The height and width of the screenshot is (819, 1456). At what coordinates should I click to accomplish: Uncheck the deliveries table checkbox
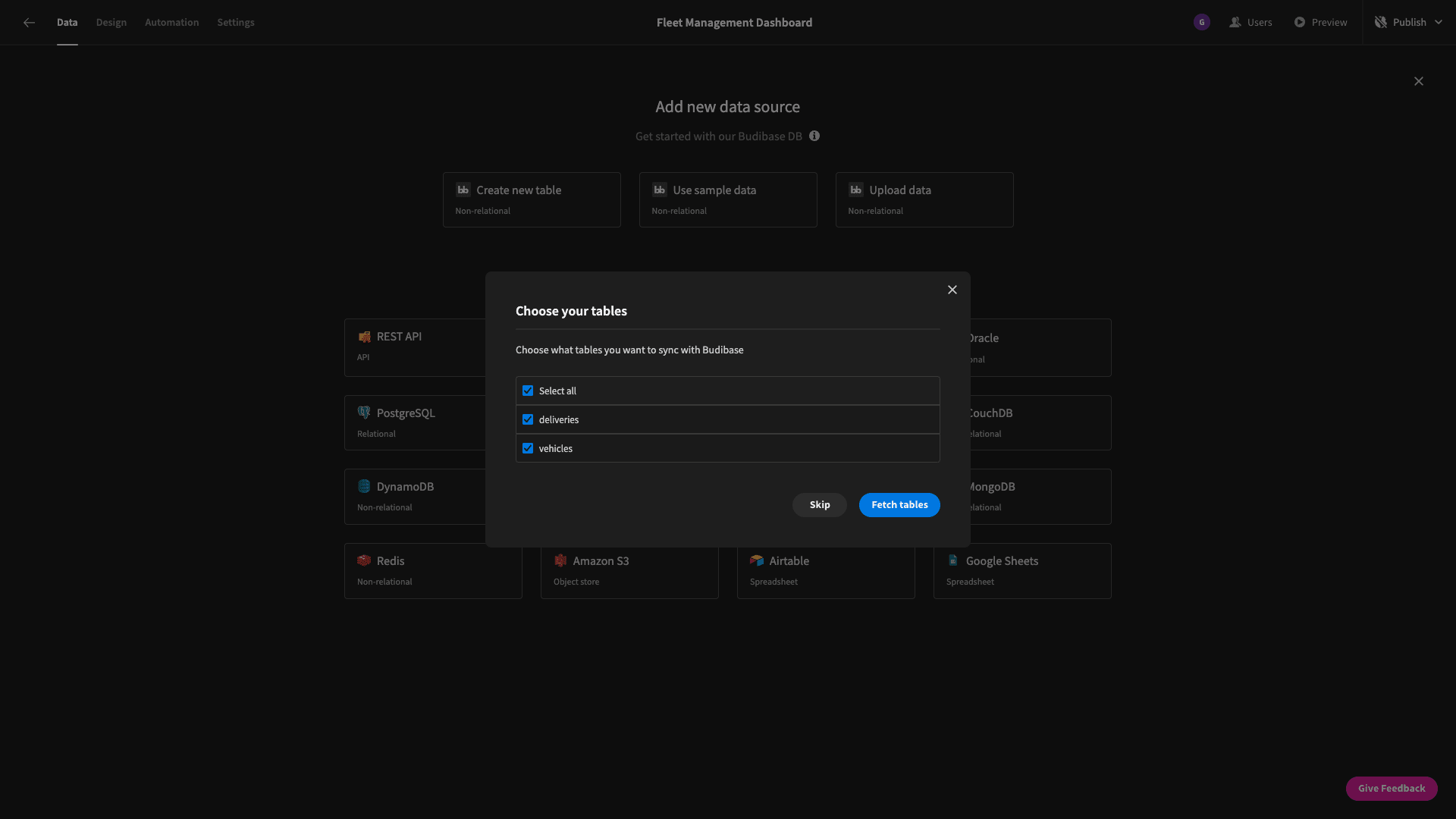coord(528,420)
